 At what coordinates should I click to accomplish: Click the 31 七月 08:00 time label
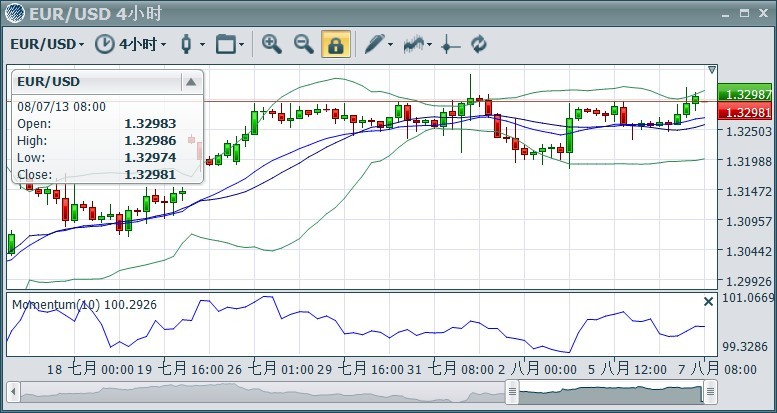point(453,369)
